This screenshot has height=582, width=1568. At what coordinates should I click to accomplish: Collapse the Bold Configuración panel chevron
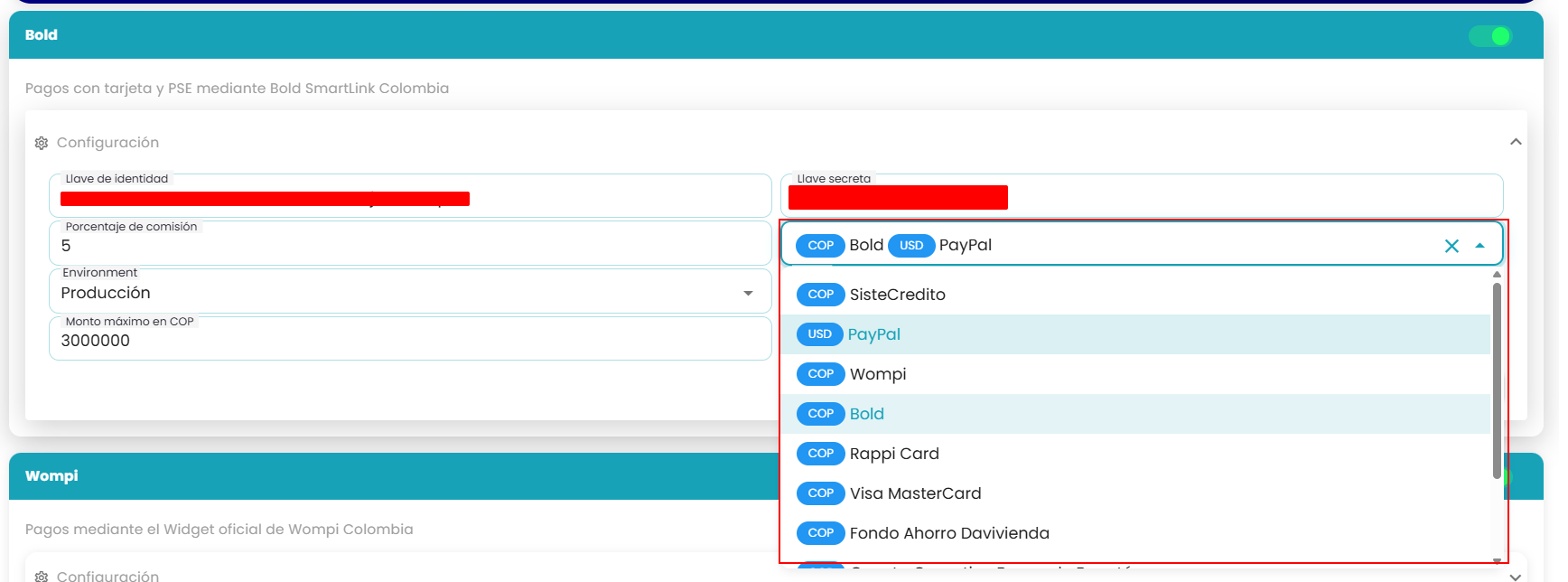[x=1516, y=142]
